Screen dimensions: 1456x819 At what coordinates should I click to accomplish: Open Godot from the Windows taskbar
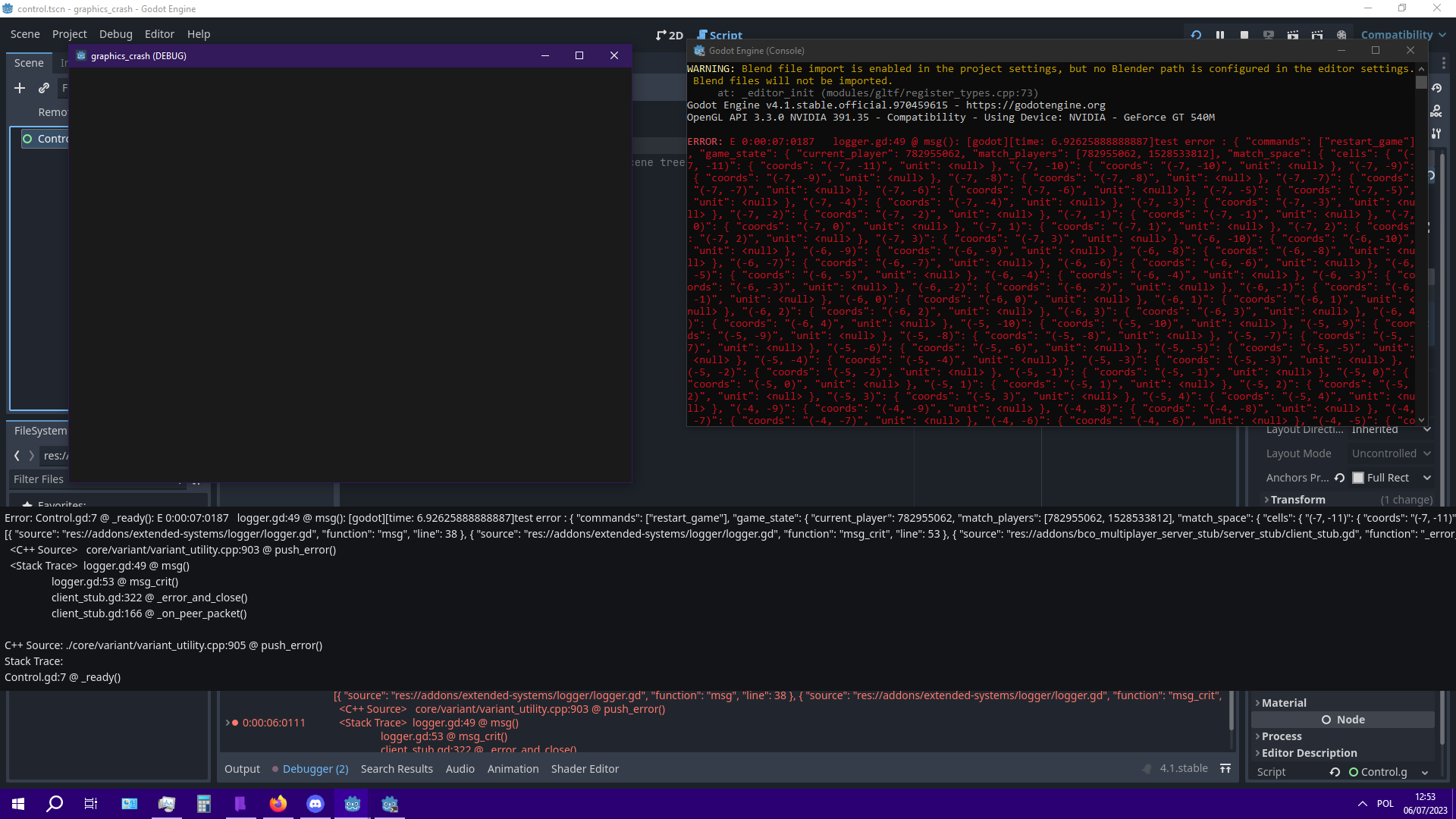(x=352, y=804)
